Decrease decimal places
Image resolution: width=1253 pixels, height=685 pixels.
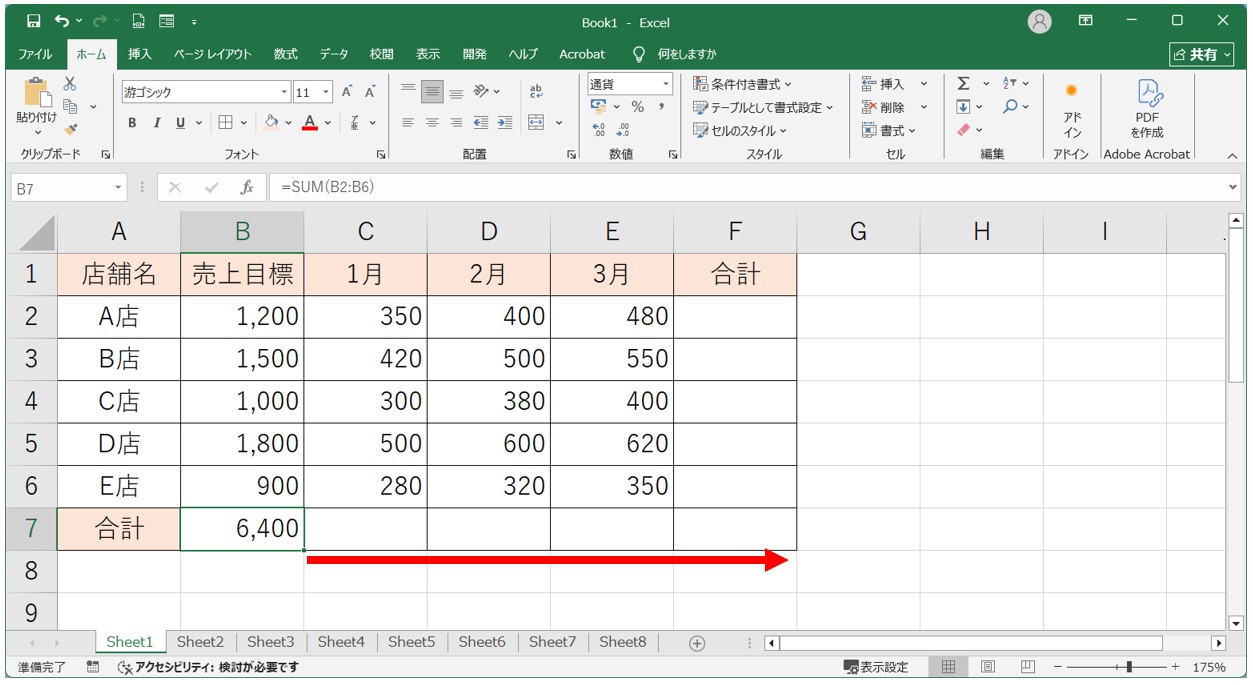pos(622,129)
